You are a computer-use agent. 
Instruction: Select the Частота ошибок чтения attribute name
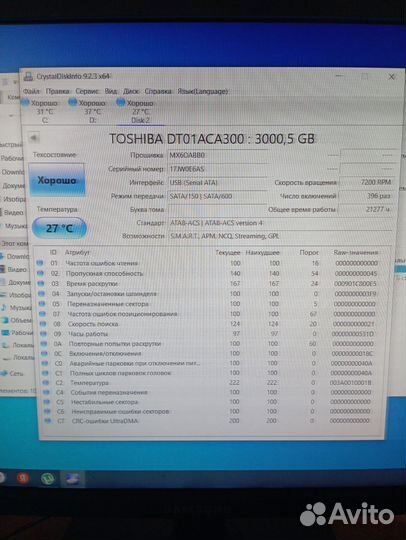tap(102, 263)
